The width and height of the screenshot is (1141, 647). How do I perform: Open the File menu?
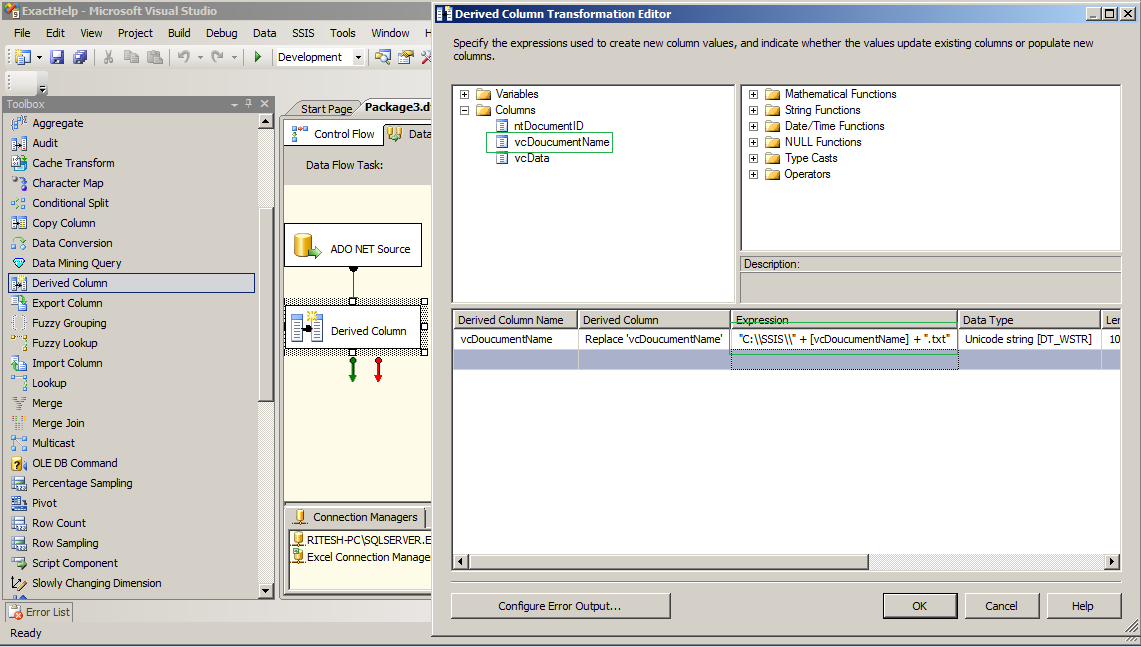tap(22, 33)
